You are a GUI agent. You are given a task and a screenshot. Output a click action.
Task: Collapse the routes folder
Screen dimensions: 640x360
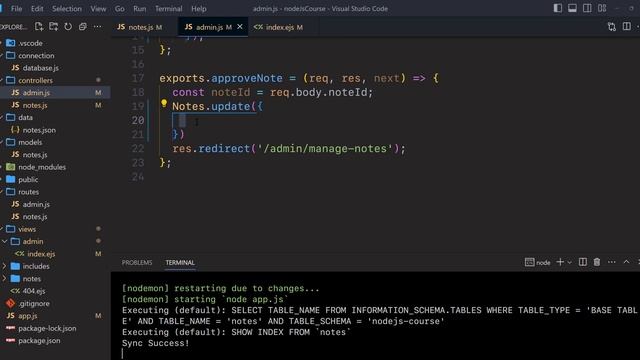pyautogui.click(x=28, y=192)
